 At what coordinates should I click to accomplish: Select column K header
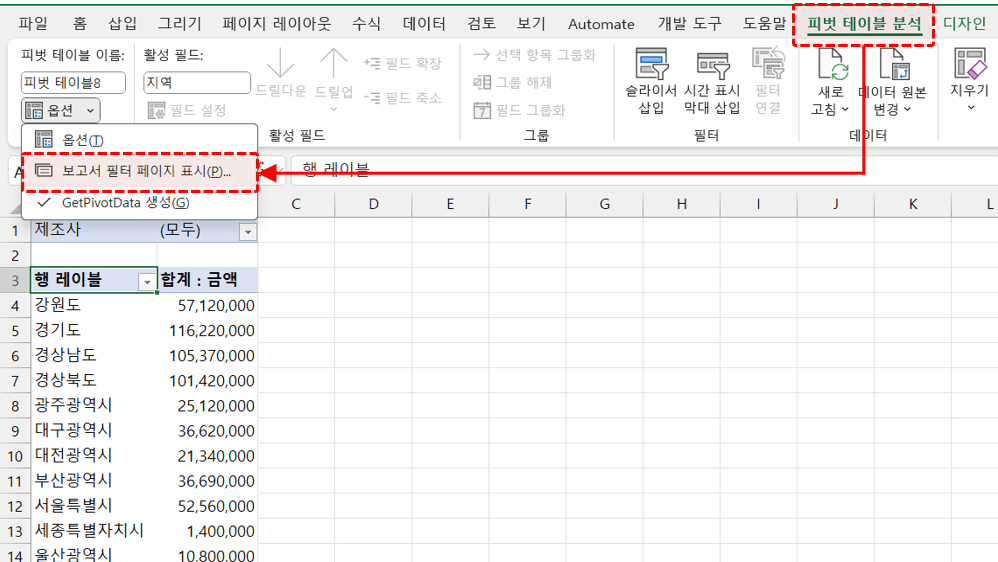tap(913, 204)
